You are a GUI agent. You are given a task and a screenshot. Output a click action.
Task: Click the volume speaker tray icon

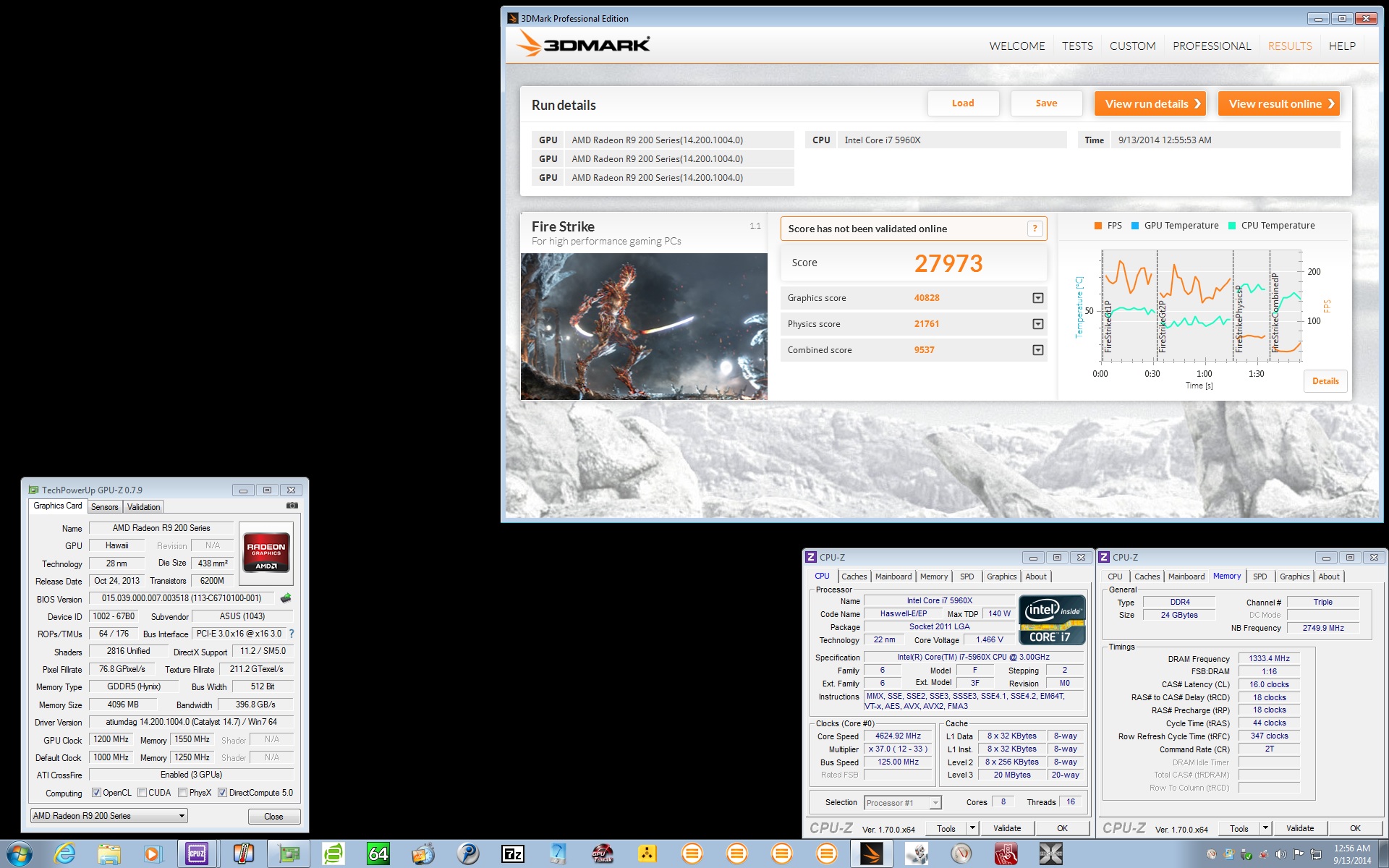pos(1280,854)
